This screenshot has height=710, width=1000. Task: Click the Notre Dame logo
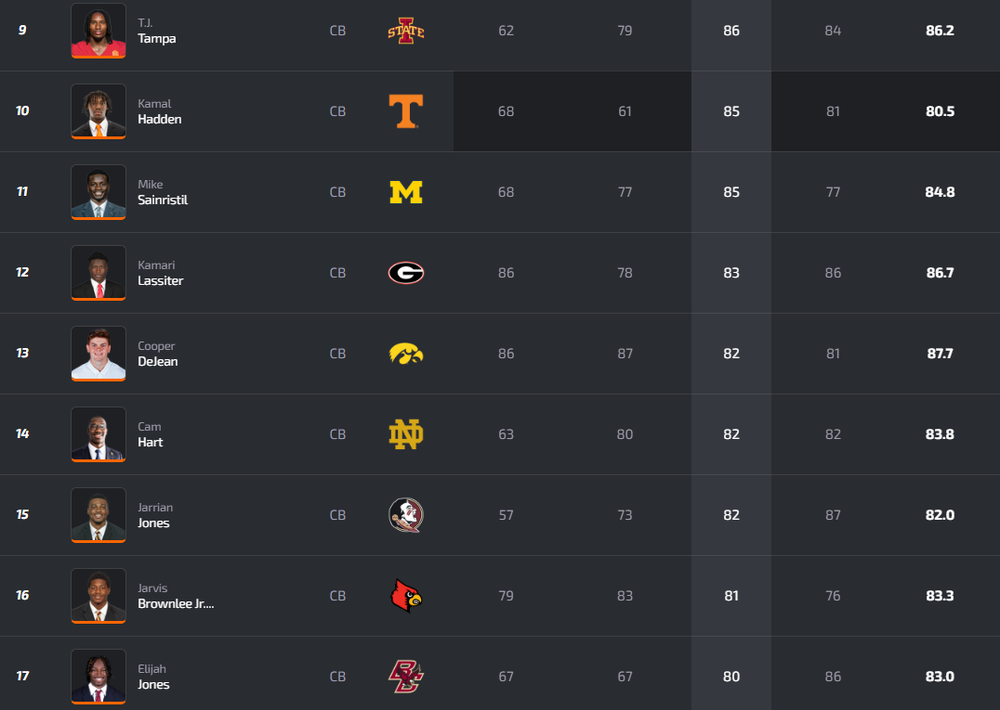405,434
